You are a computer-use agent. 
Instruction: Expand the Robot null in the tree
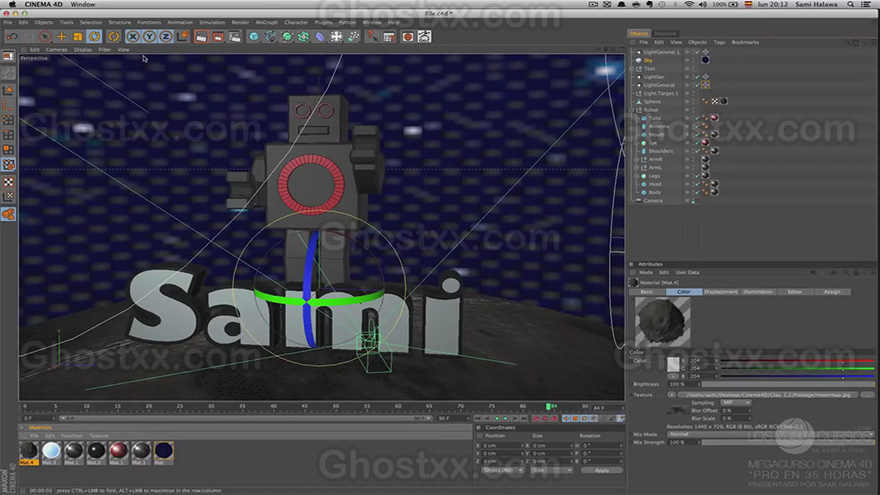(x=632, y=110)
